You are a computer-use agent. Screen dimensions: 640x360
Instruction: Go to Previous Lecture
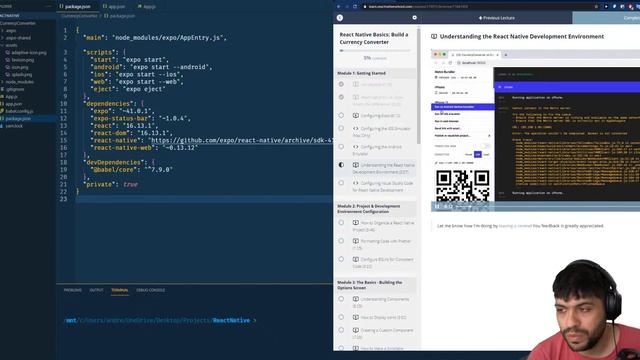tap(496, 18)
